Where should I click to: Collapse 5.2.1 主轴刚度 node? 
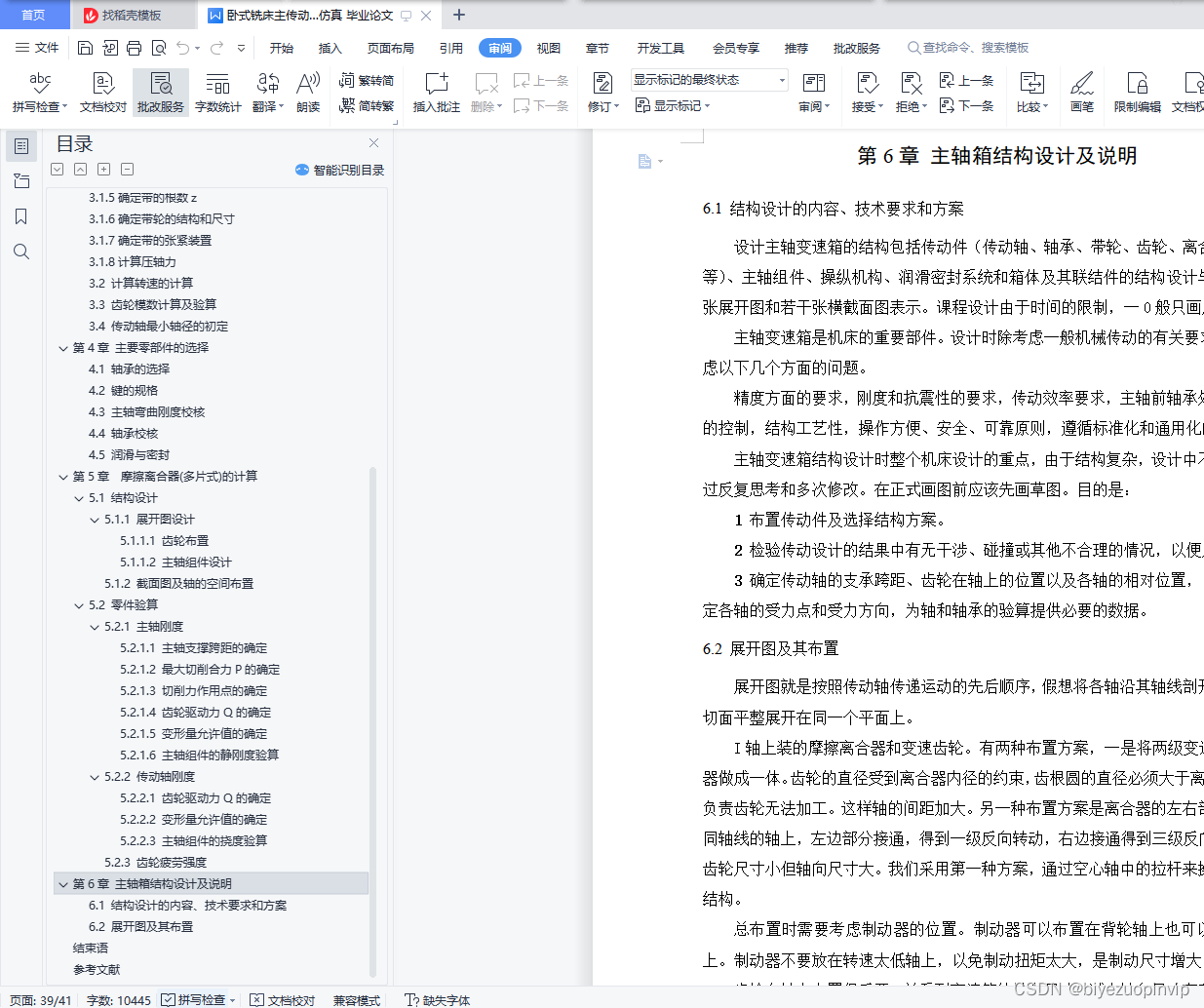(95, 627)
